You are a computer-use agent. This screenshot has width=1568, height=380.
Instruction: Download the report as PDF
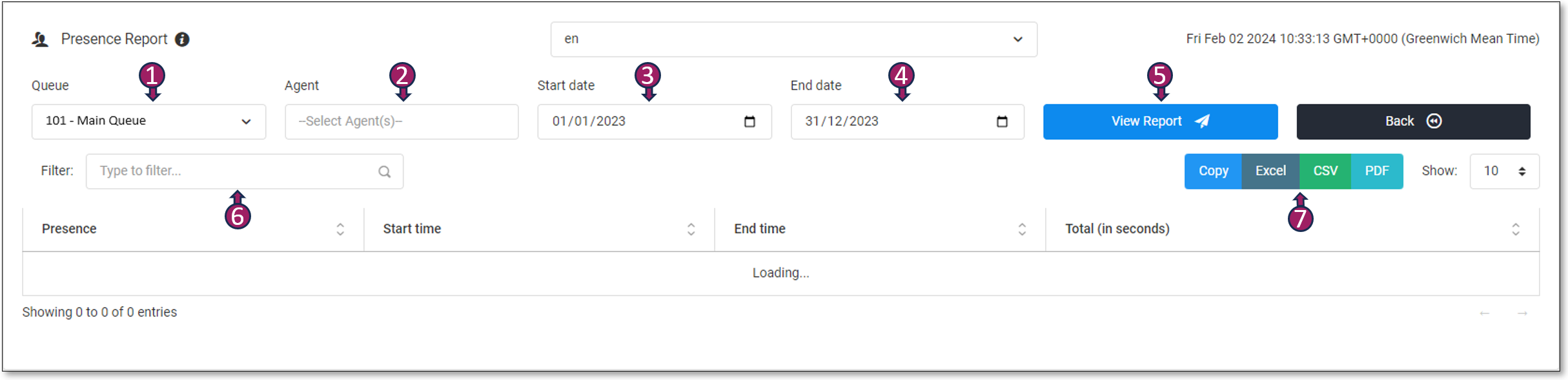(1376, 171)
